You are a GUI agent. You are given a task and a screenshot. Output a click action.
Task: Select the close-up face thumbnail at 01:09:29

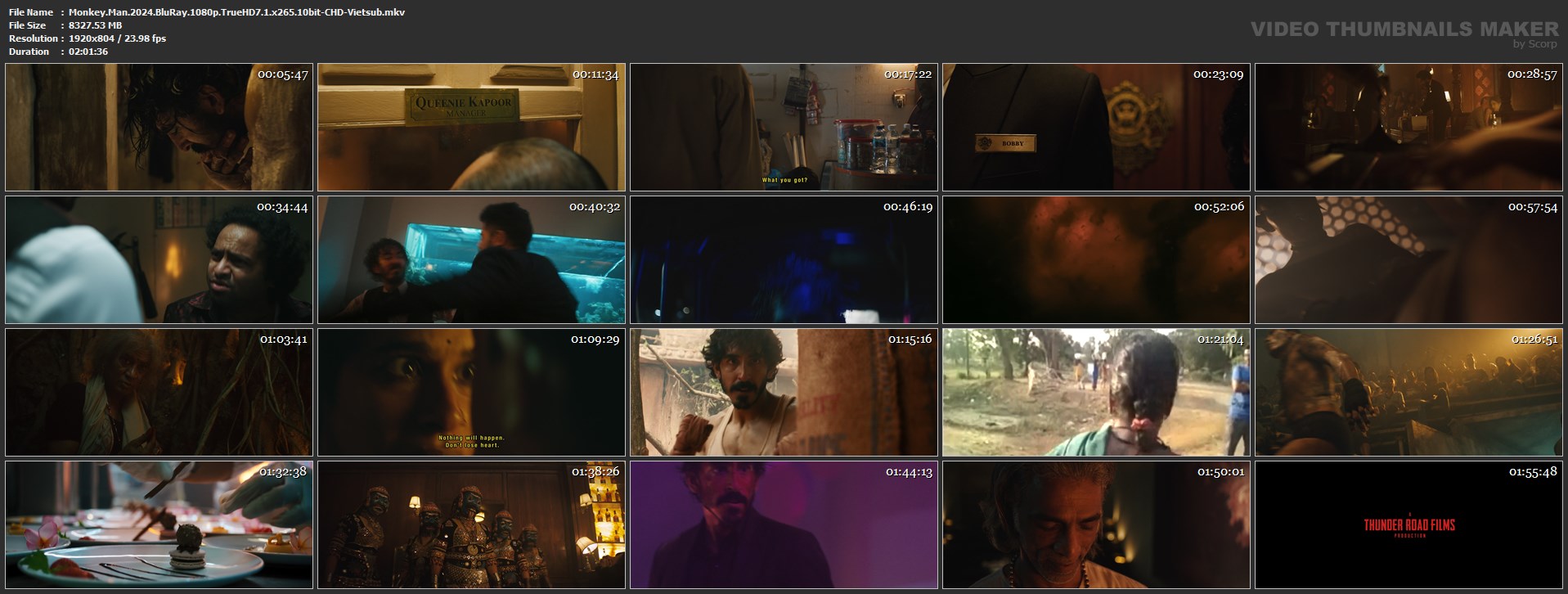click(x=471, y=392)
